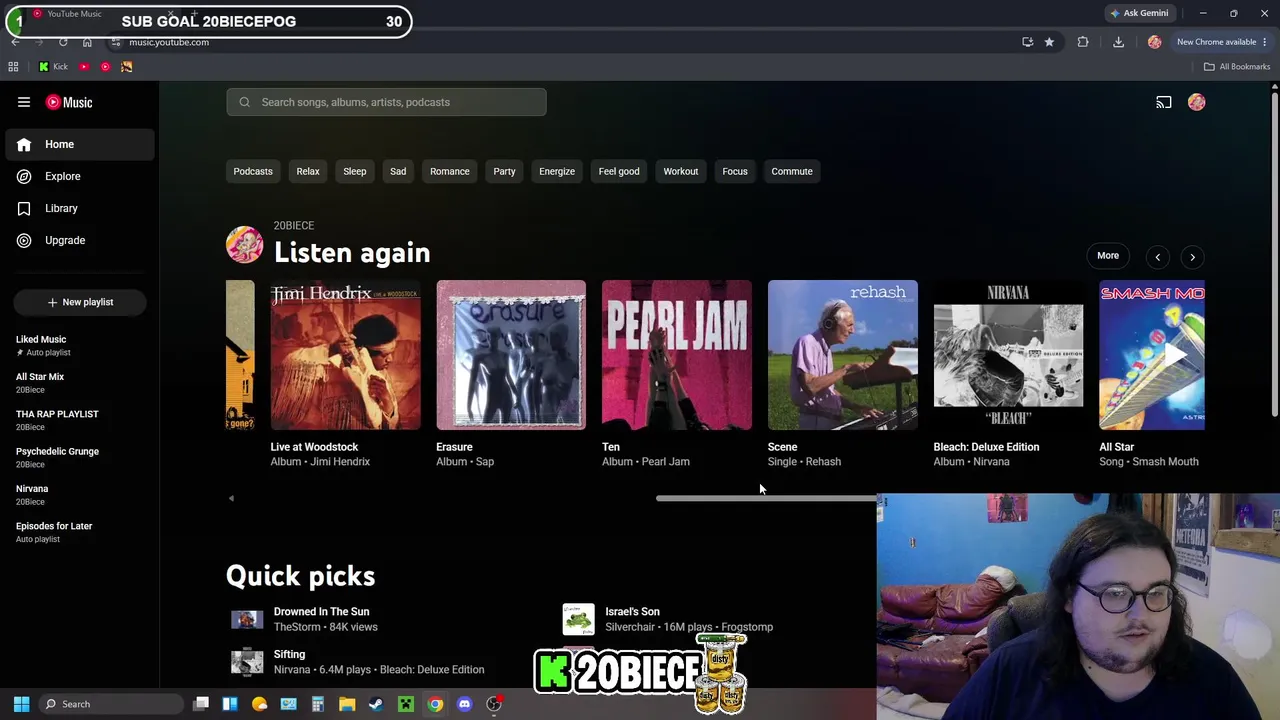Open the Chrome extensions puzzle icon

1083,42
